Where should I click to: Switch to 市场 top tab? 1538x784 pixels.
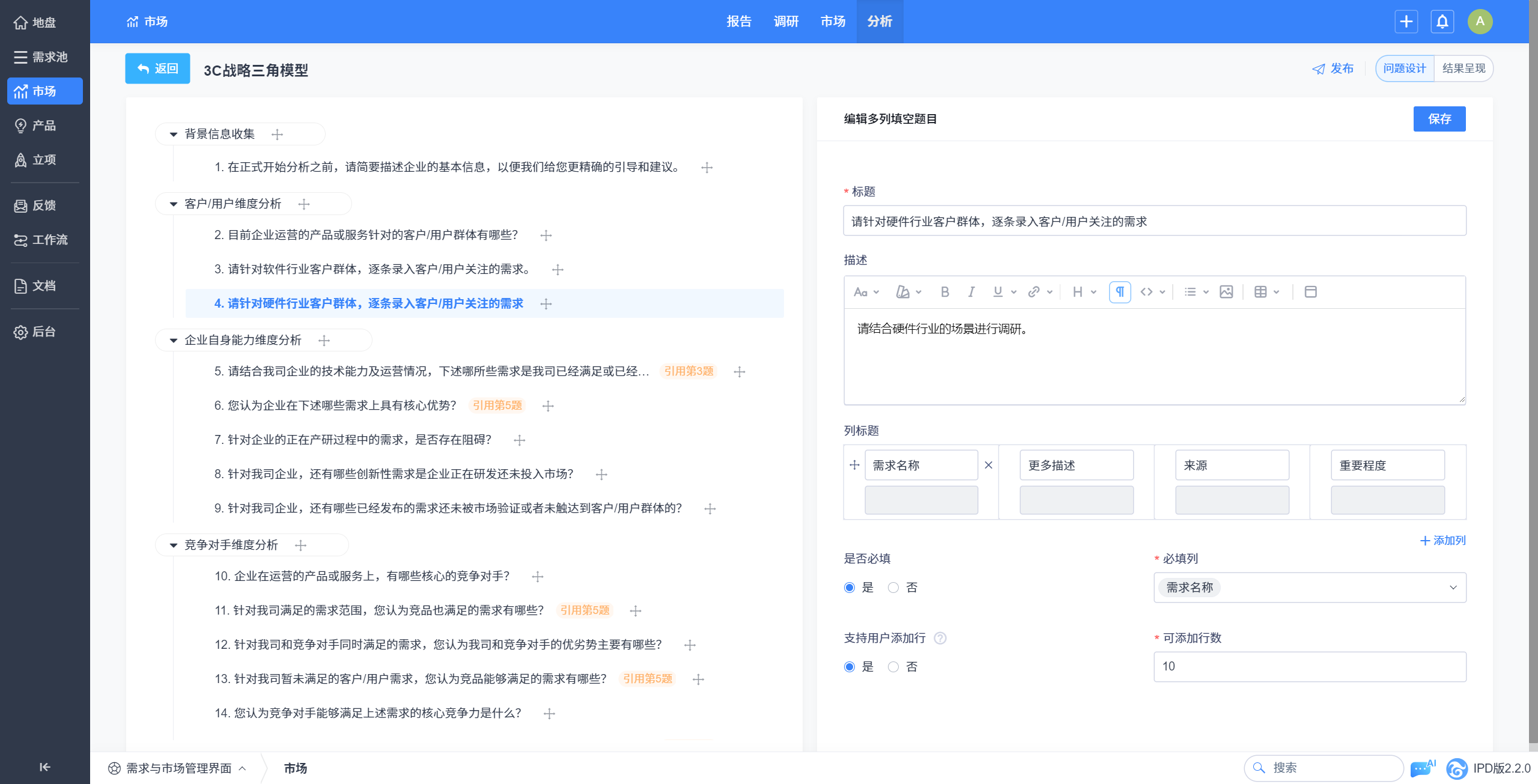833,22
